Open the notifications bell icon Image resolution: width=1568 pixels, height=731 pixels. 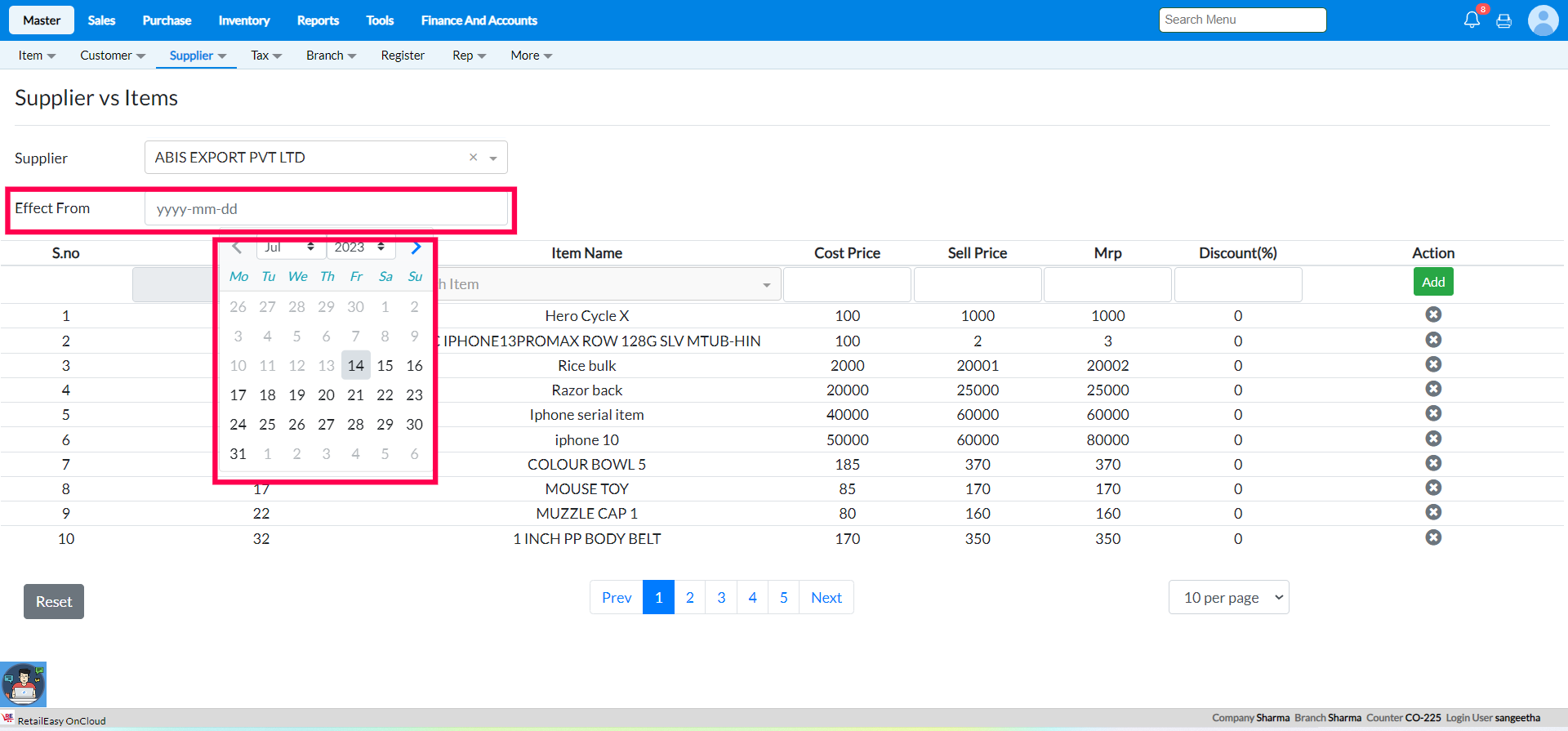pos(1472,20)
